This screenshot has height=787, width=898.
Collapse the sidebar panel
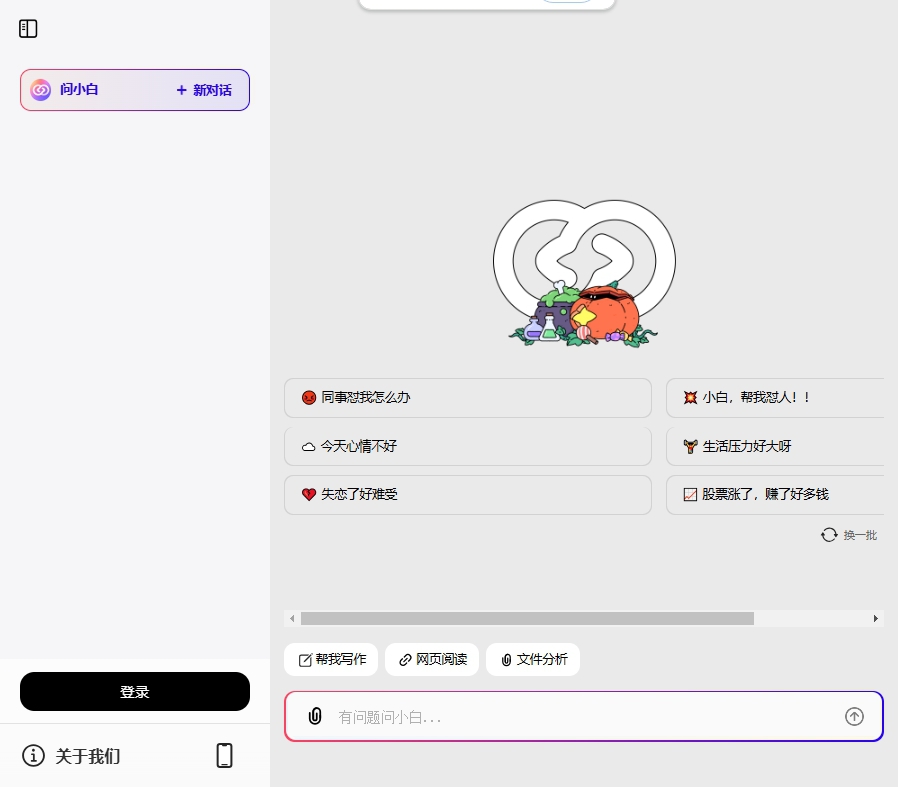(x=28, y=28)
